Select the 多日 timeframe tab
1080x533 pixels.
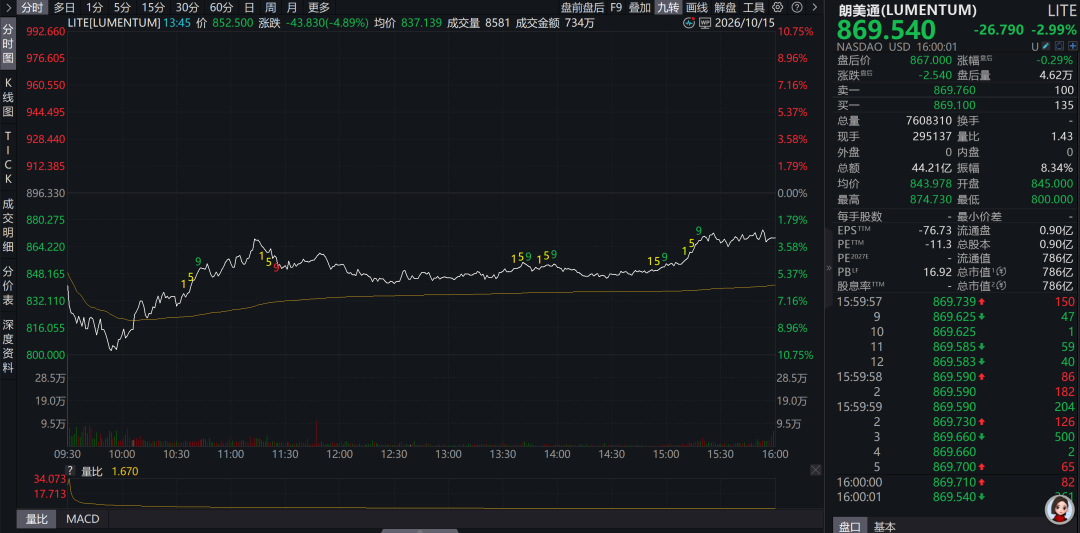[x=65, y=8]
